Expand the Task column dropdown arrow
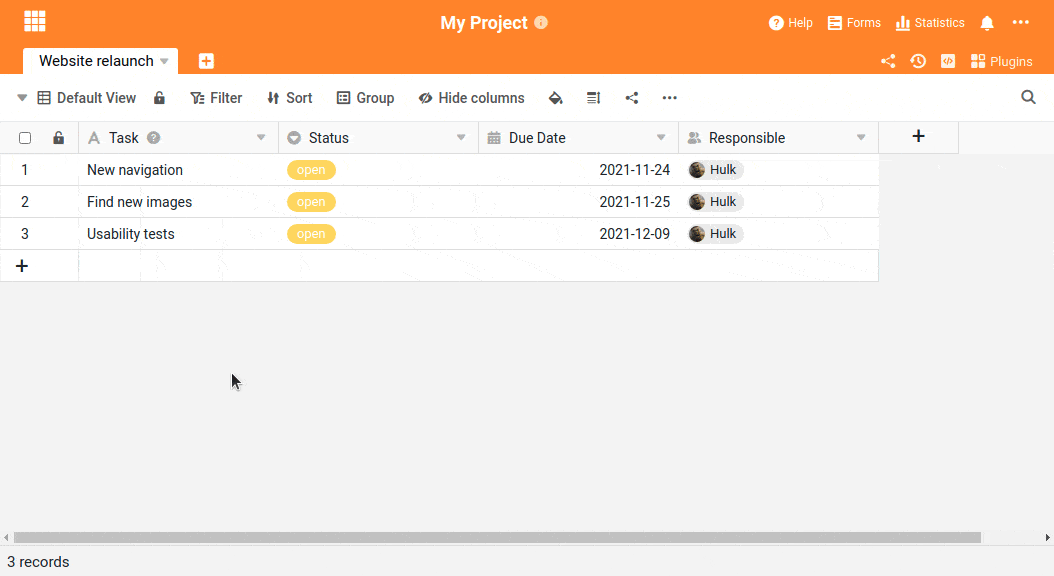Screen dimensions: 1054x576 pos(261,138)
